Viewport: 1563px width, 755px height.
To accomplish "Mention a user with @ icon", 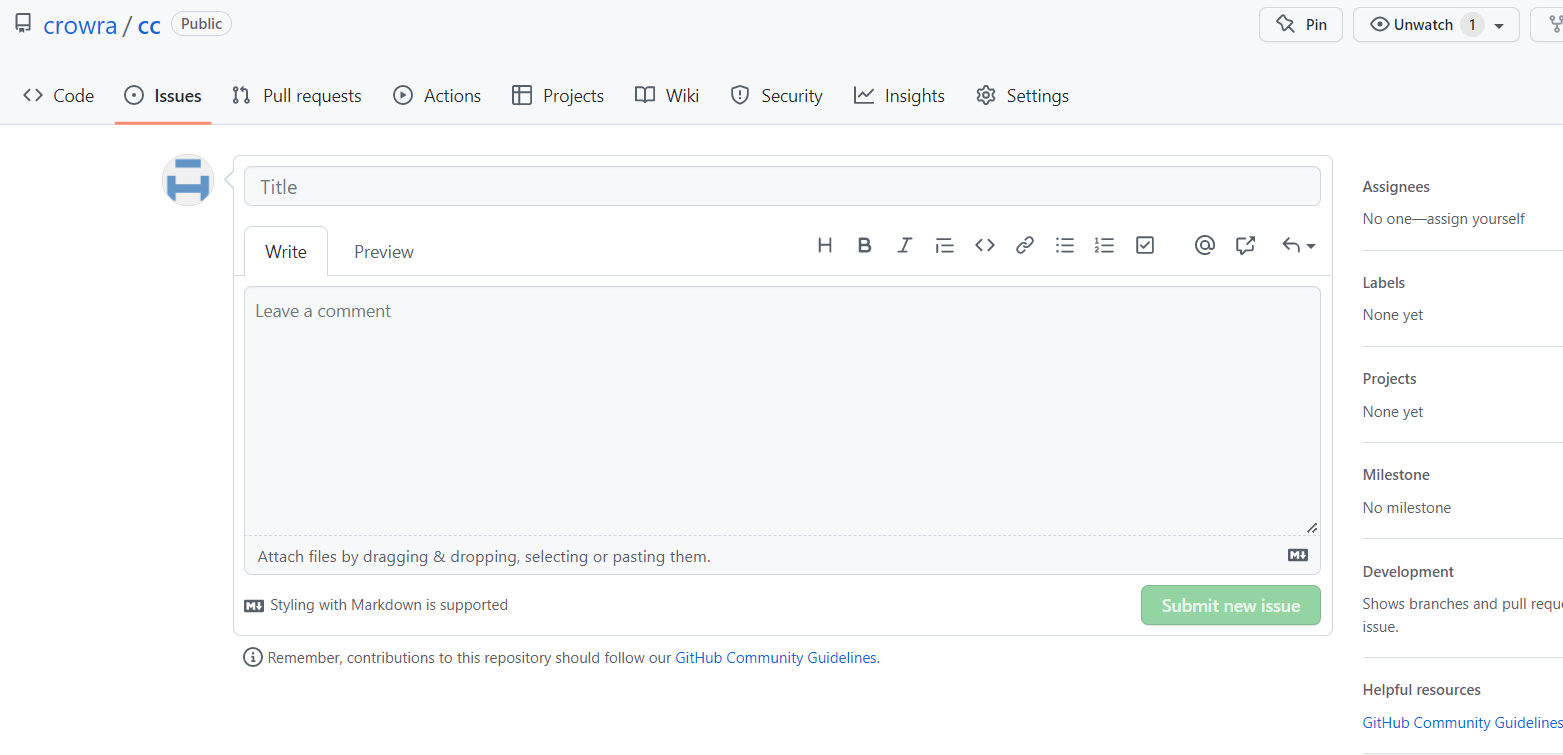I will (1205, 245).
